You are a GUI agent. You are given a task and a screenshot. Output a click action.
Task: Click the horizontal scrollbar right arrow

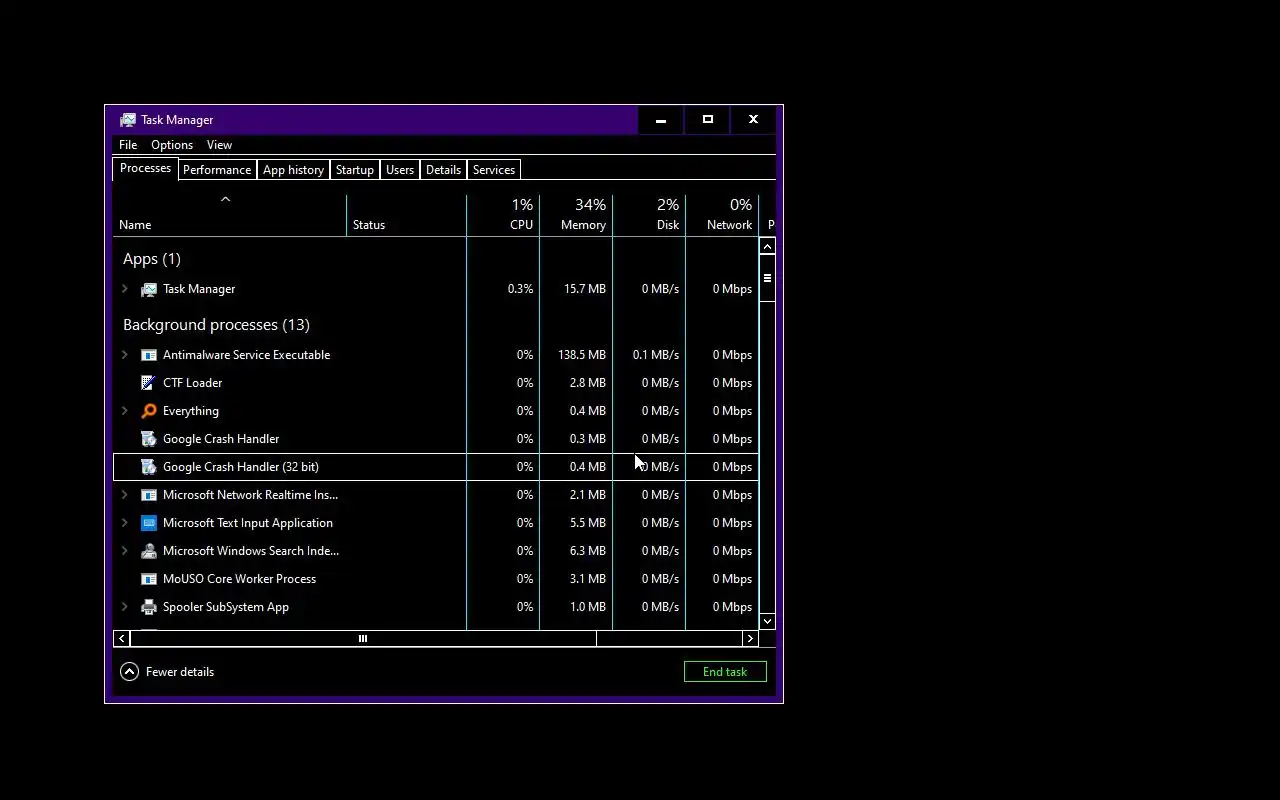(750, 638)
